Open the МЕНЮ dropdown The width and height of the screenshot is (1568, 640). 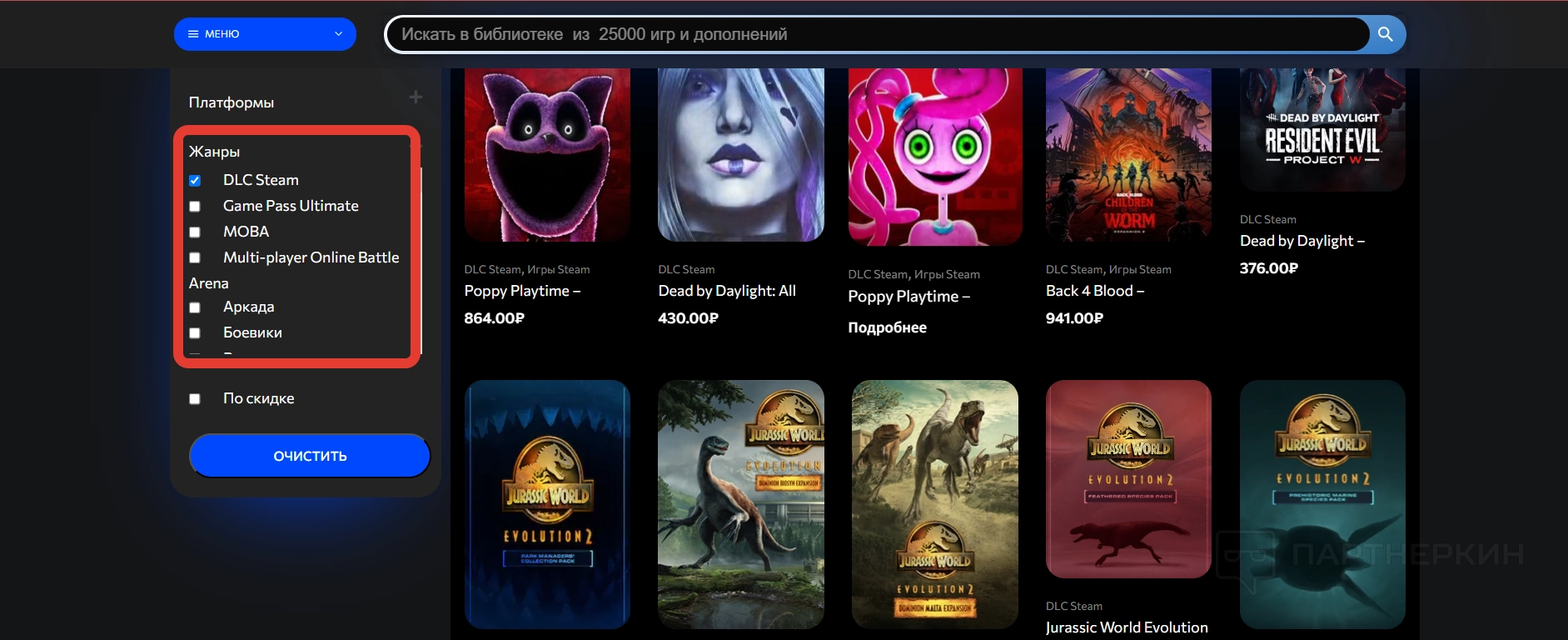pyautogui.click(x=265, y=34)
